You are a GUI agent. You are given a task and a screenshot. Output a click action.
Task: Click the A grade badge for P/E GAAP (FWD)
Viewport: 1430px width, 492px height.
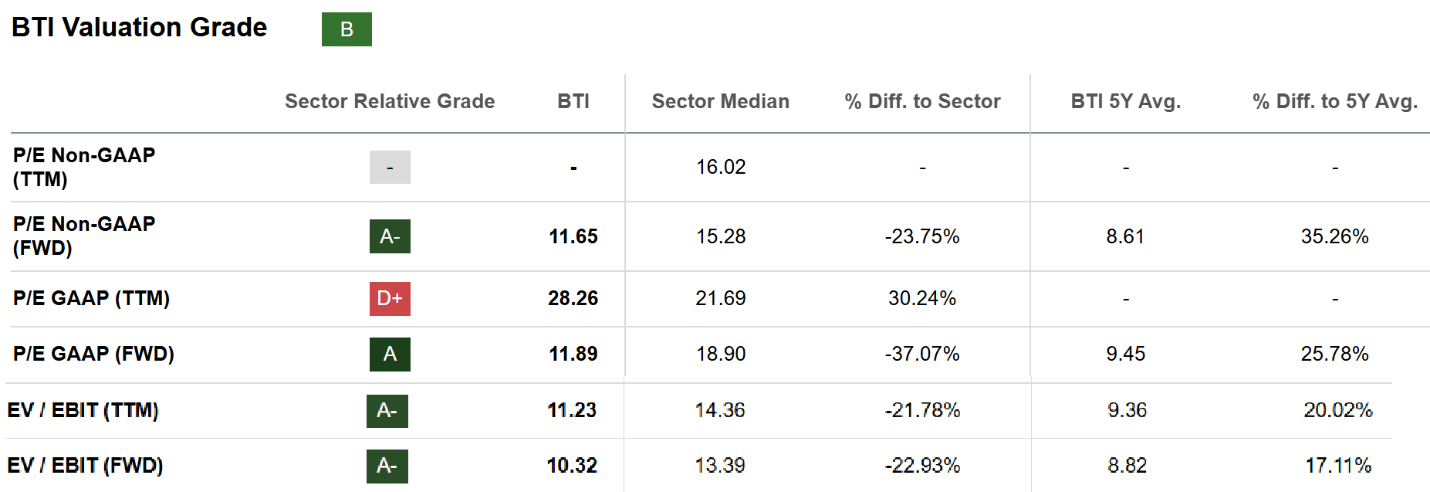390,354
